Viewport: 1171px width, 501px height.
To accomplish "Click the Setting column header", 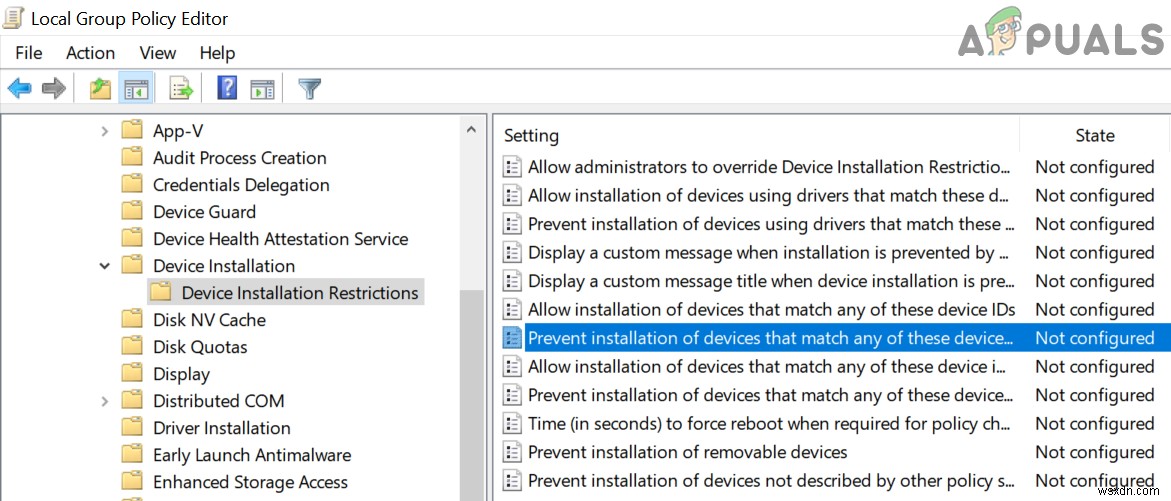I will (x=531, y=135).
